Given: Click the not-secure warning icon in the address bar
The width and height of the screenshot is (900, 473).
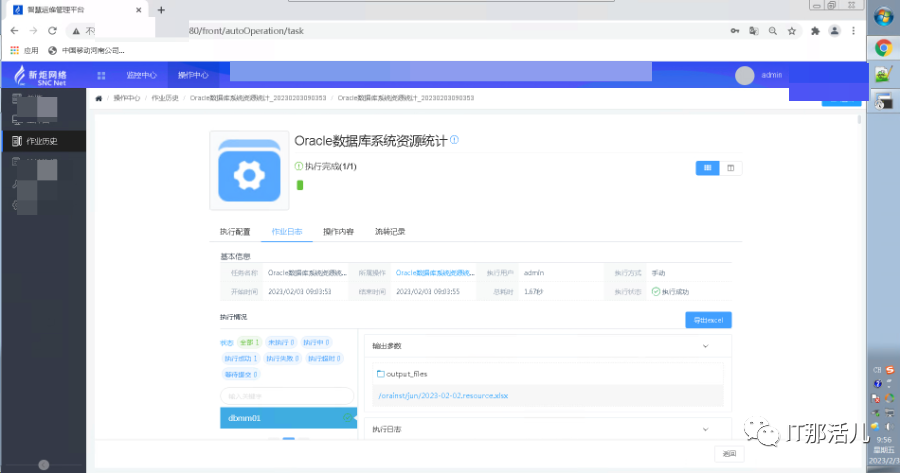Looking at the screenshot, I should (x=76, y=31).
